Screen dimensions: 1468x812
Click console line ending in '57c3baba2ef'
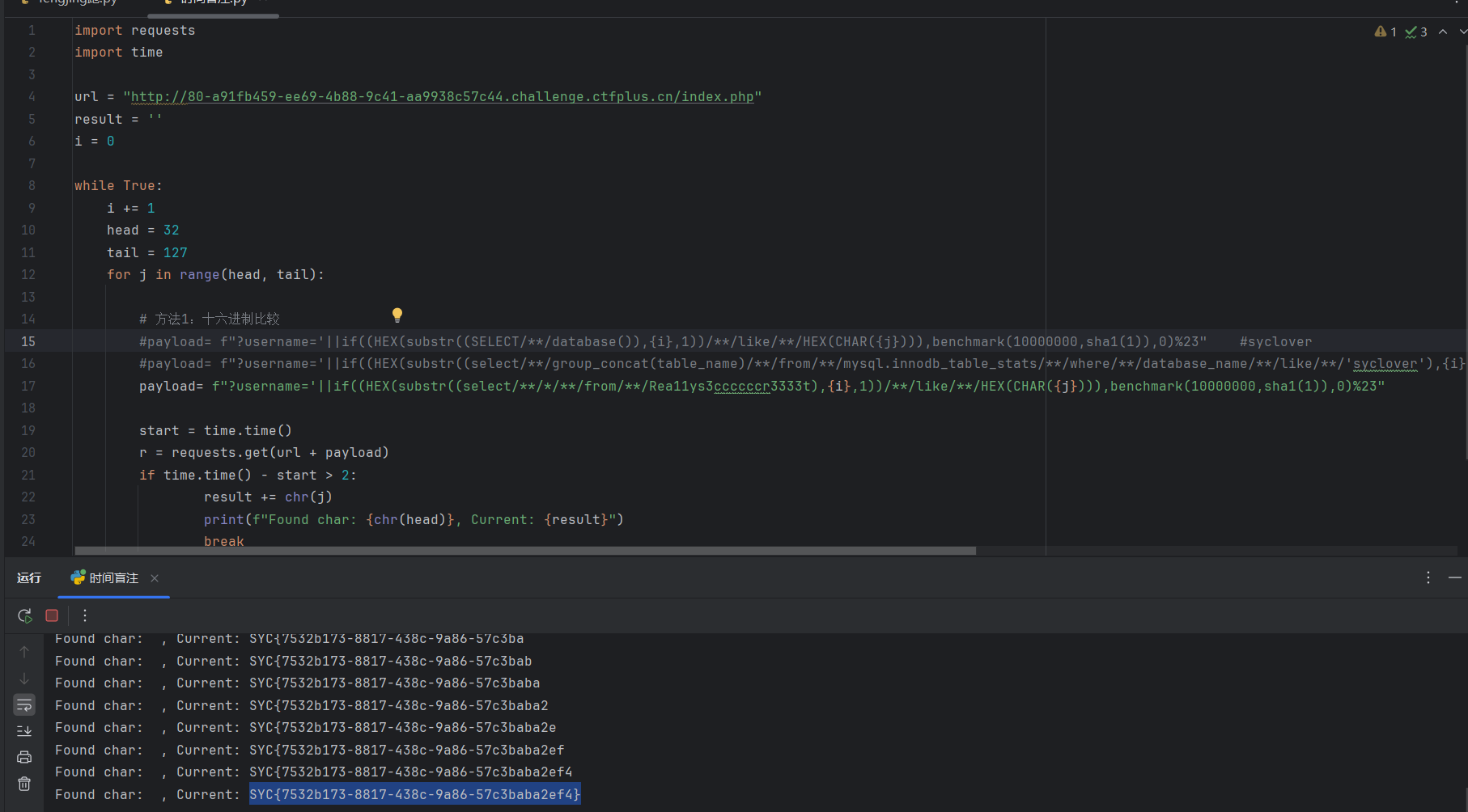[x=310, y=750]
